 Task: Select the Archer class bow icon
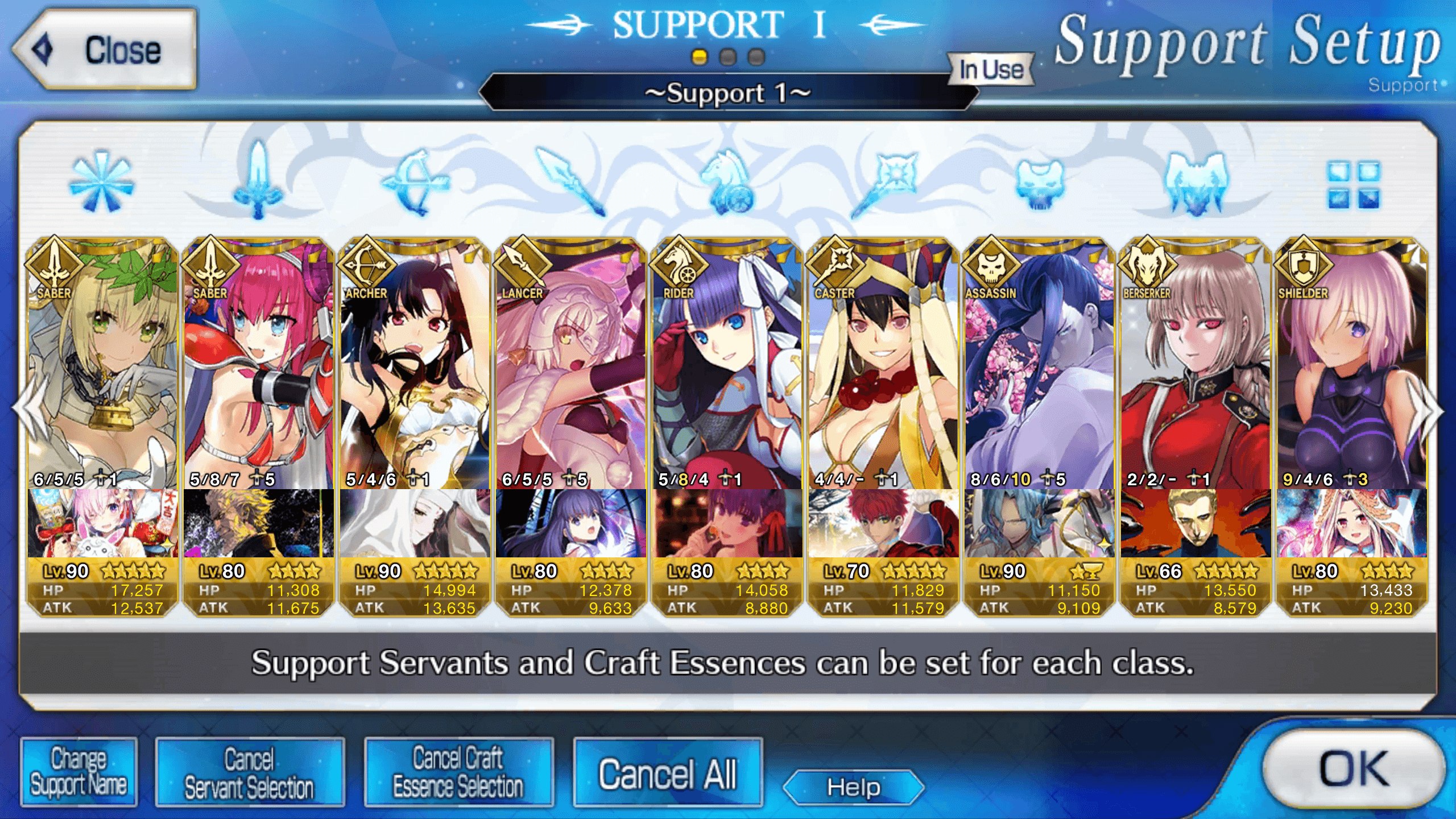pyautogui.click(x=415, y=182)
